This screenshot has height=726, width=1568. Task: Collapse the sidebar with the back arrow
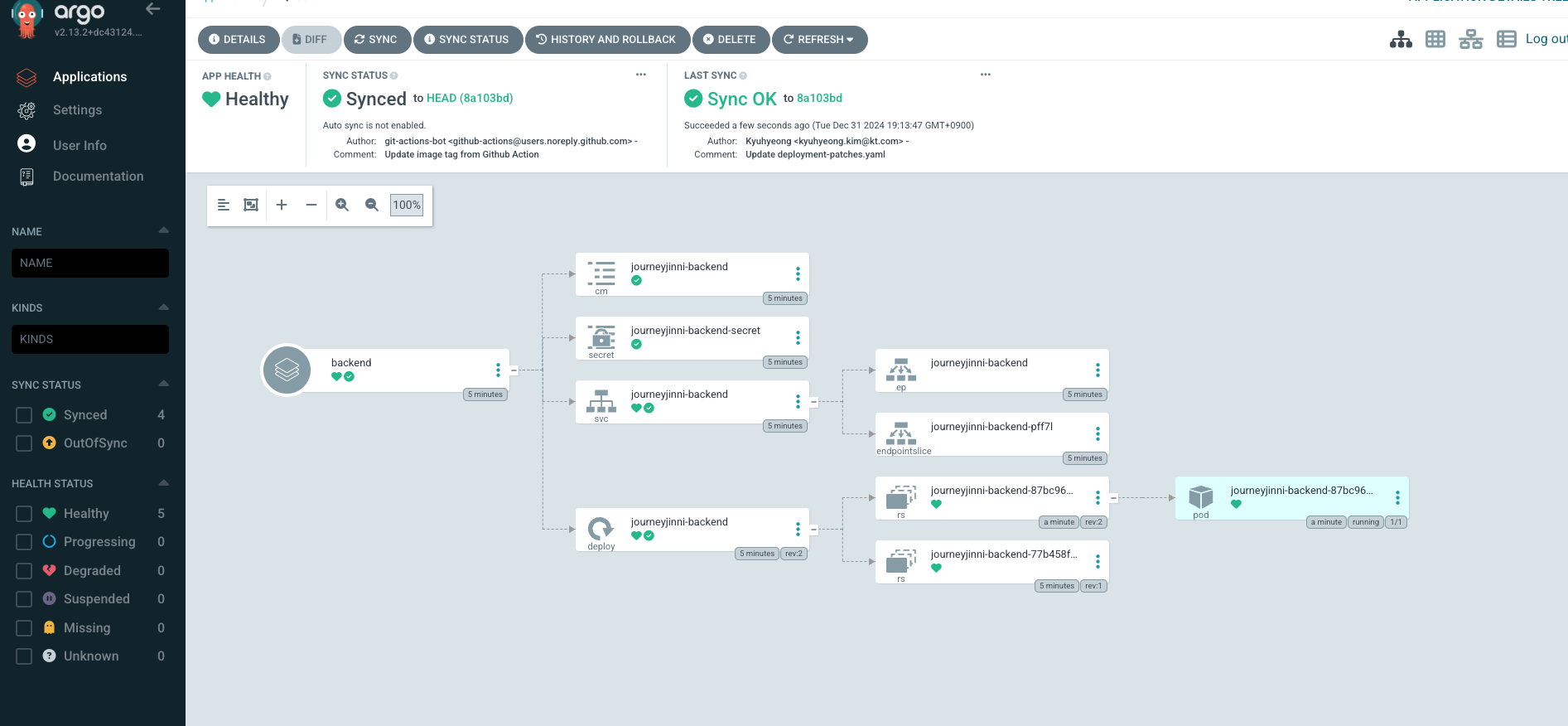(x=152, y=9)
